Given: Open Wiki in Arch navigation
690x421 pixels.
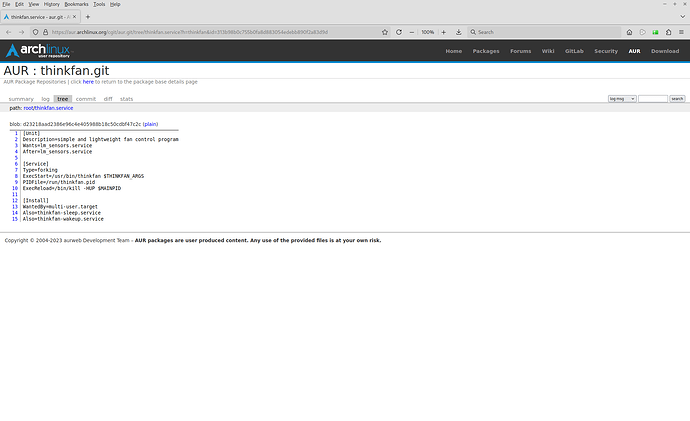Looking at the screenshot, I should (548, 51).
